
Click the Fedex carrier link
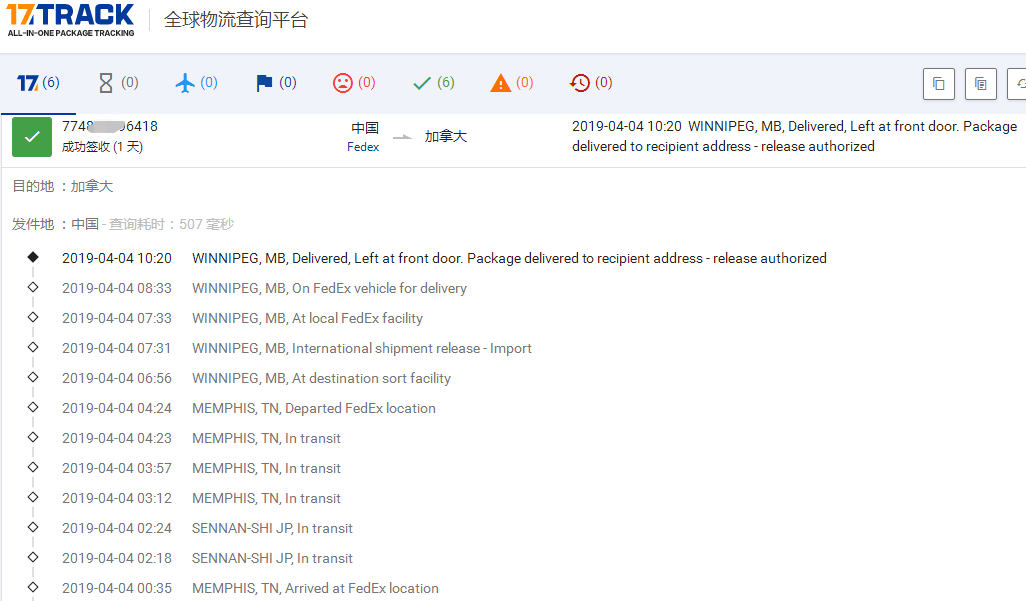coord(363,147)
